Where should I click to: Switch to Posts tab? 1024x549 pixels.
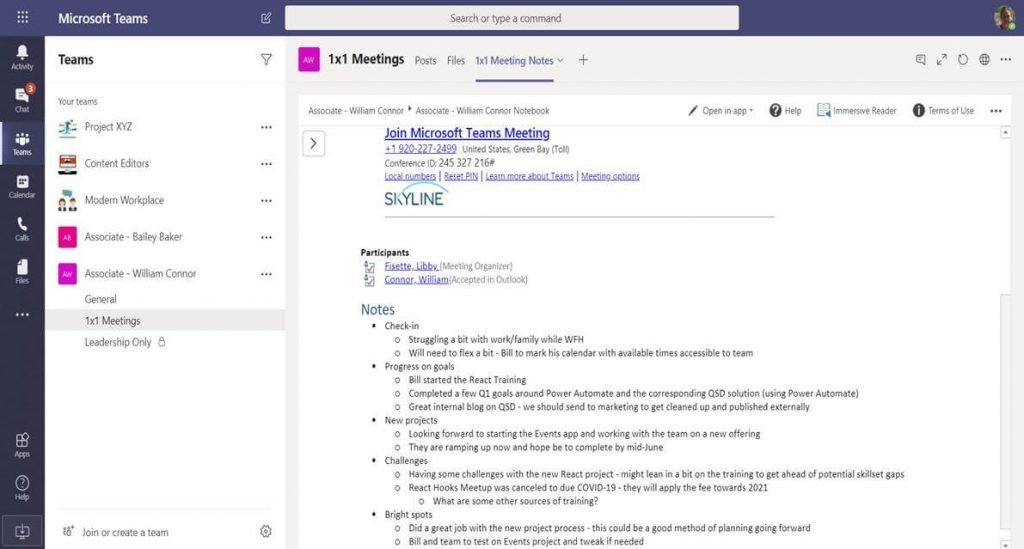coord(425,60)
